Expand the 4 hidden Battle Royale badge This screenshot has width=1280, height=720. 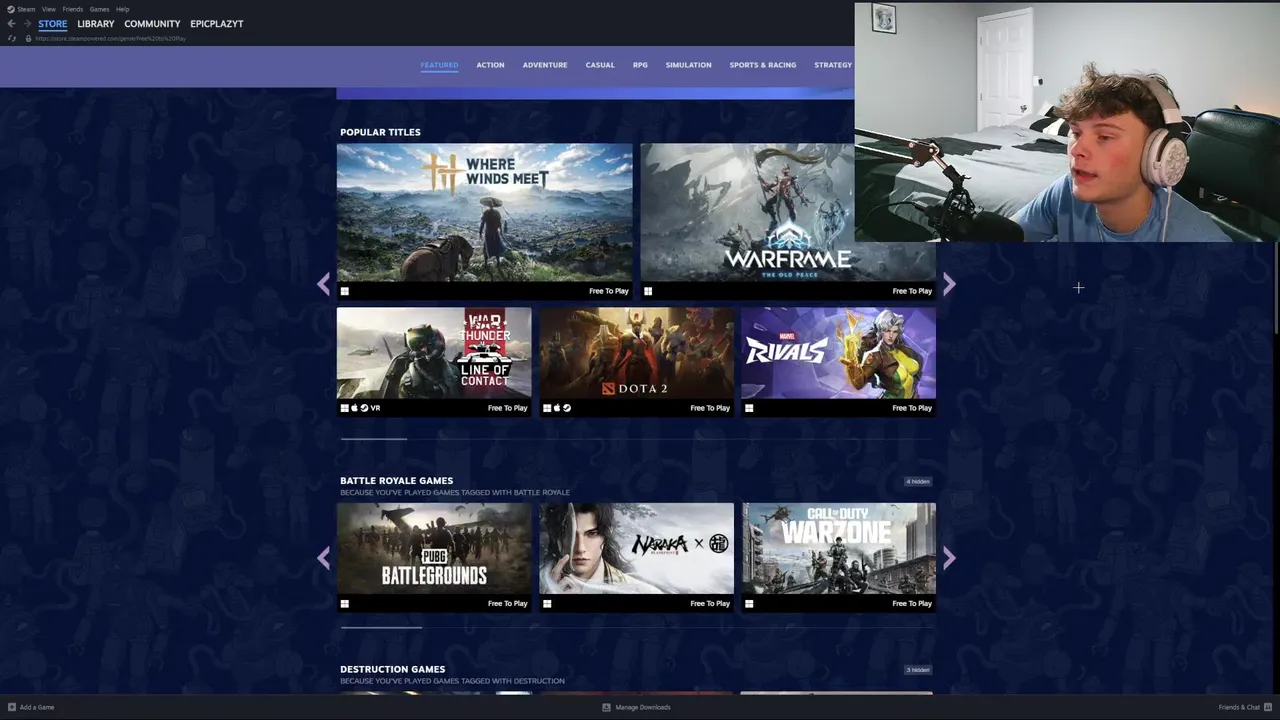point(918,481)
